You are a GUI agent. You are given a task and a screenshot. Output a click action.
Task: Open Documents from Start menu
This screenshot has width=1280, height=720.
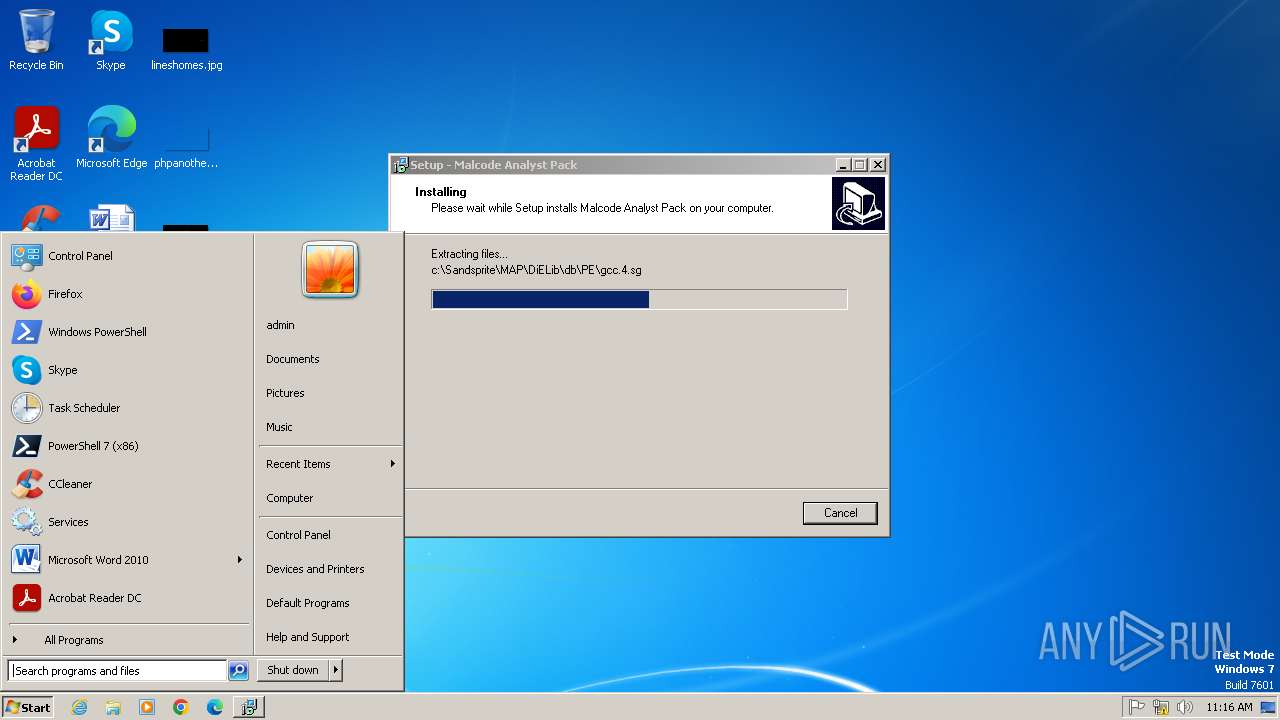coord(329,359)
